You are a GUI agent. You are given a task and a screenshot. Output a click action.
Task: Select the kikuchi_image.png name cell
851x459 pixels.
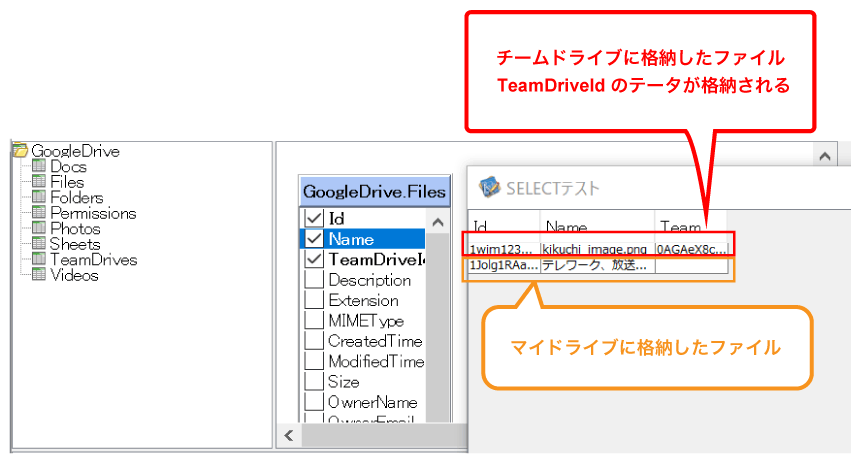(x=598, y=249)
